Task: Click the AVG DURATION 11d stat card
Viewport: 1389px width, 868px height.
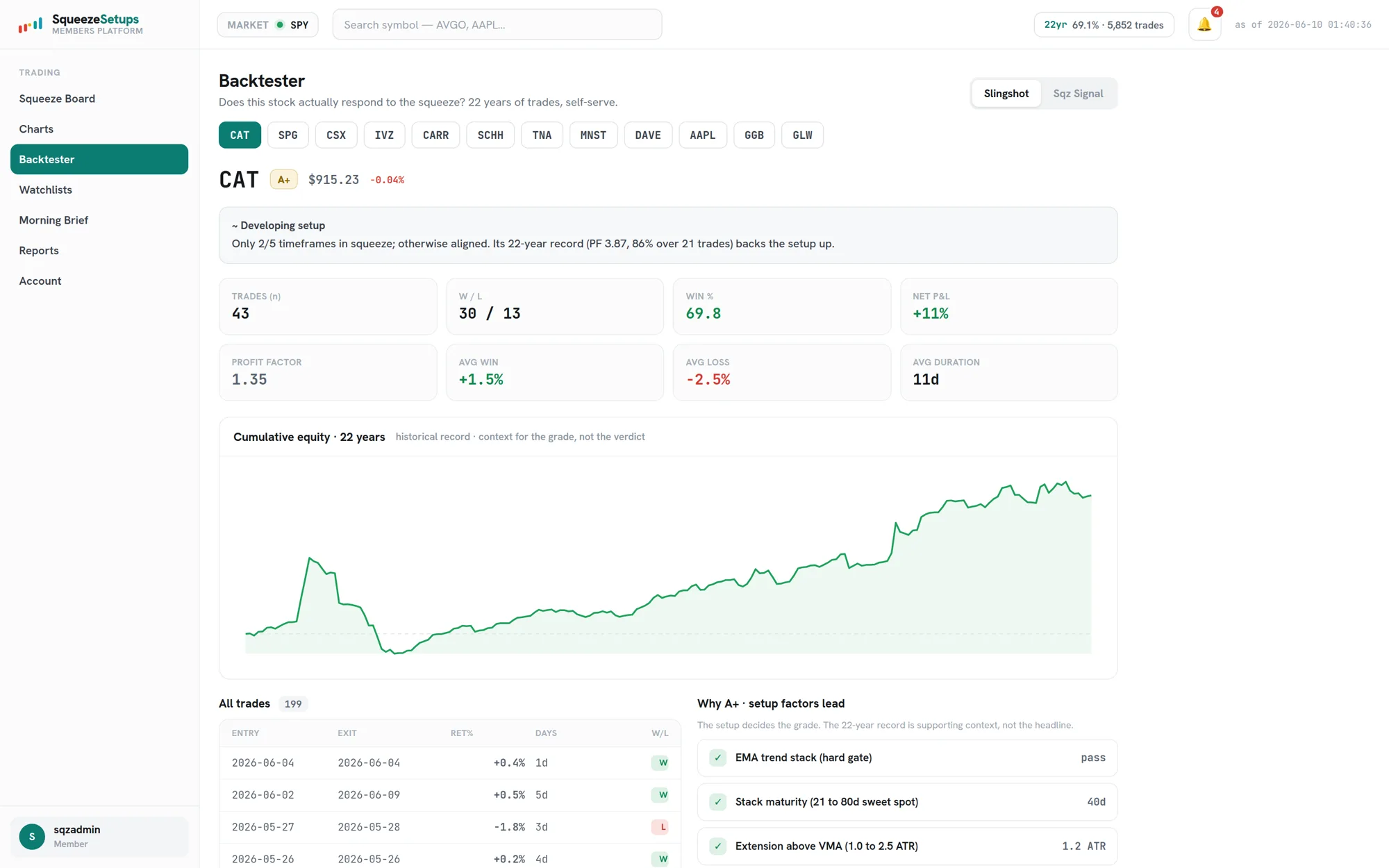Action: pyautogui.click(x=1009, y=372)
